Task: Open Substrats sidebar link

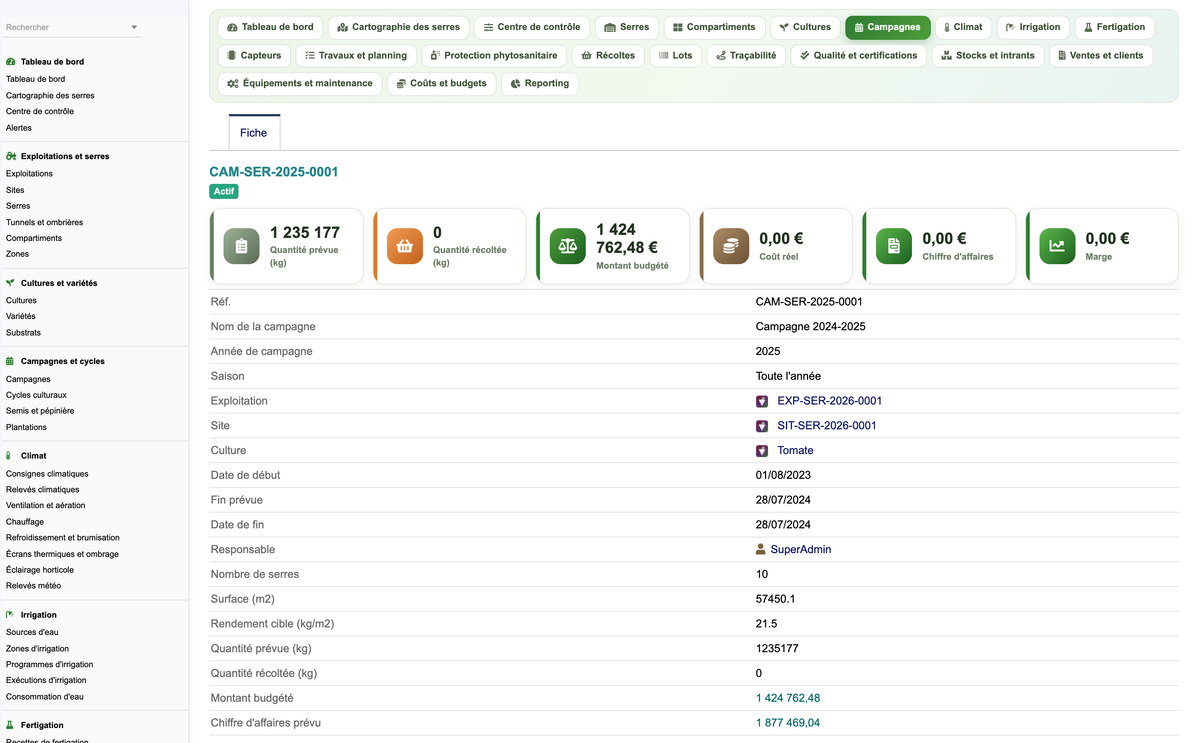Action: coord(23,332)
